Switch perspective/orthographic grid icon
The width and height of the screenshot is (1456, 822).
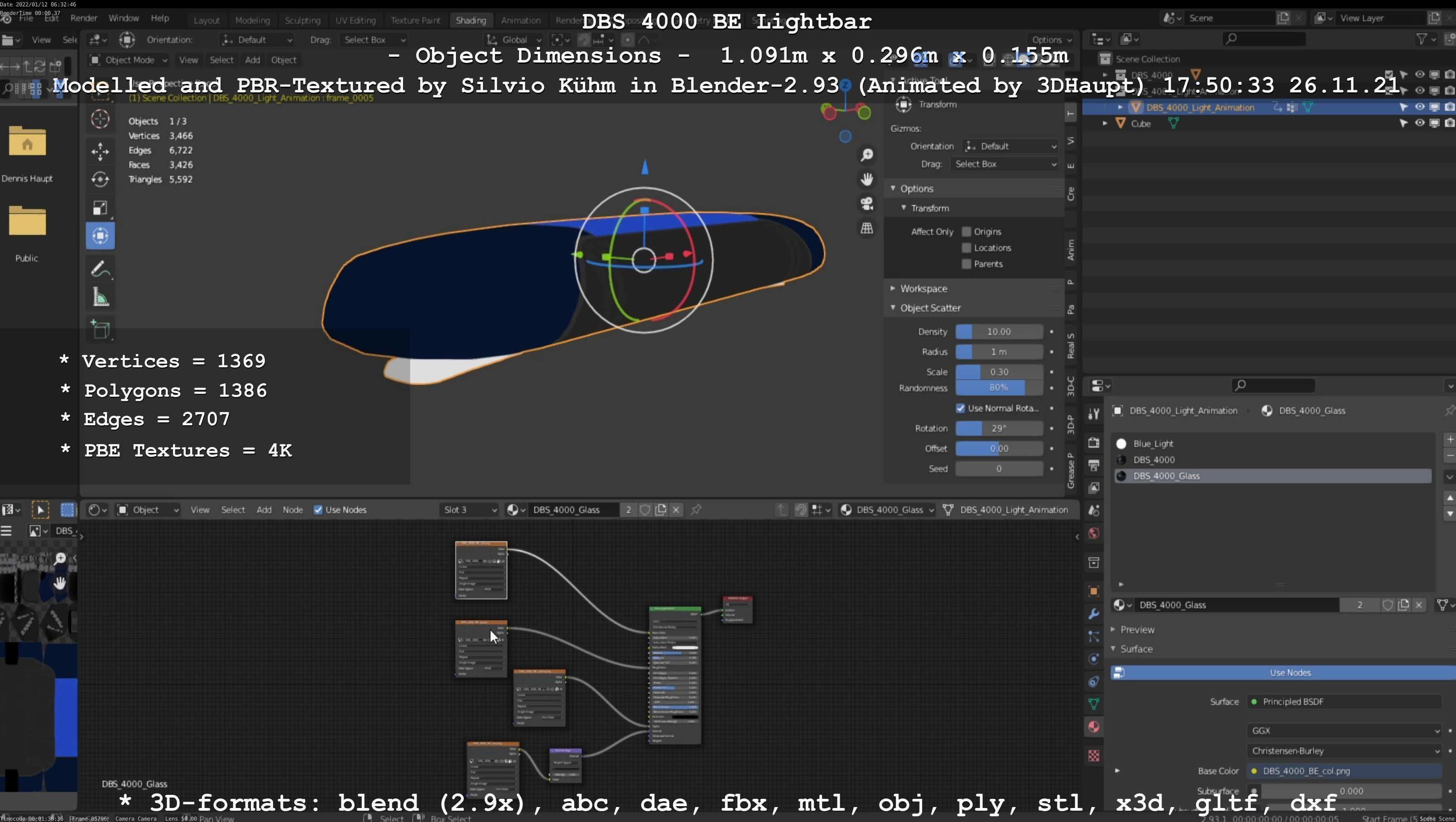pos(866,228)
